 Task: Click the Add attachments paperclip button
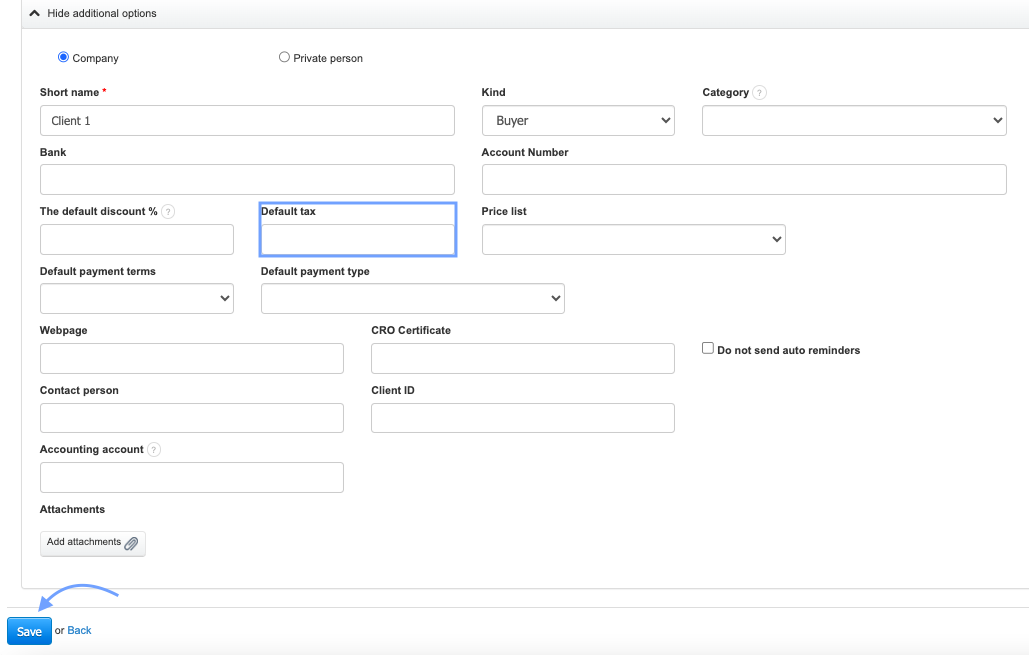point(93,543)
